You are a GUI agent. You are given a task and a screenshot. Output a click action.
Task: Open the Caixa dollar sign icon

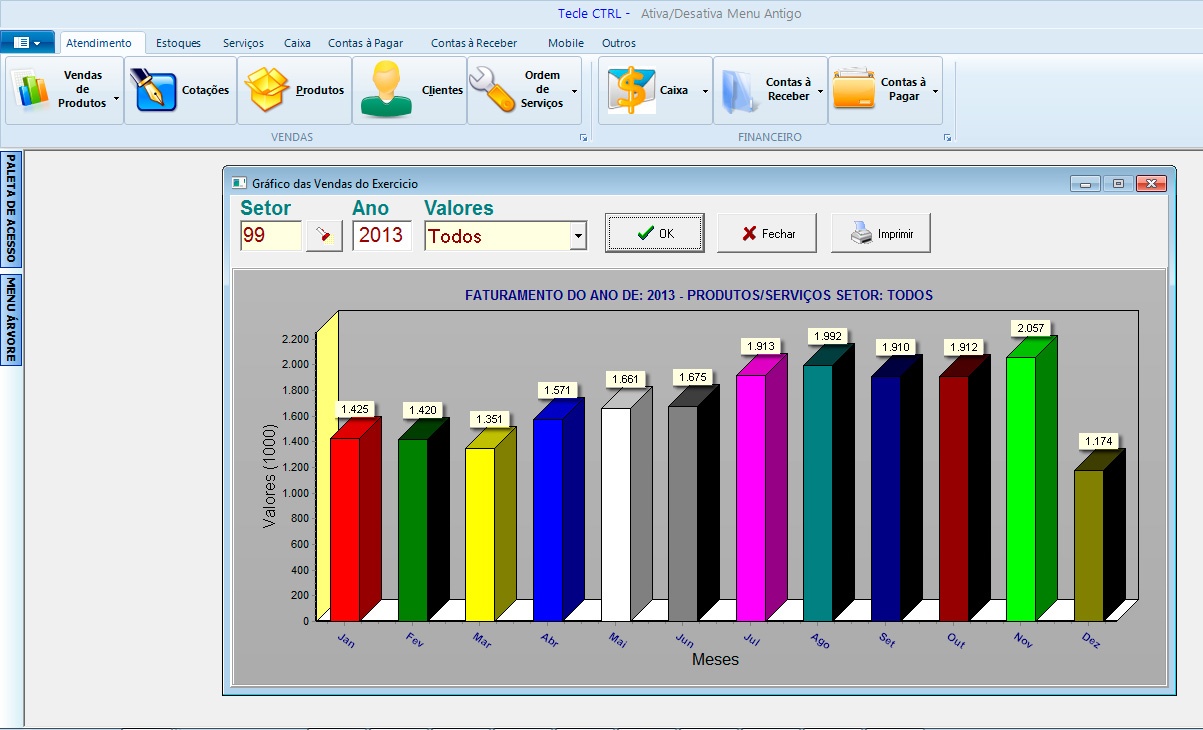tap(632, 90)
